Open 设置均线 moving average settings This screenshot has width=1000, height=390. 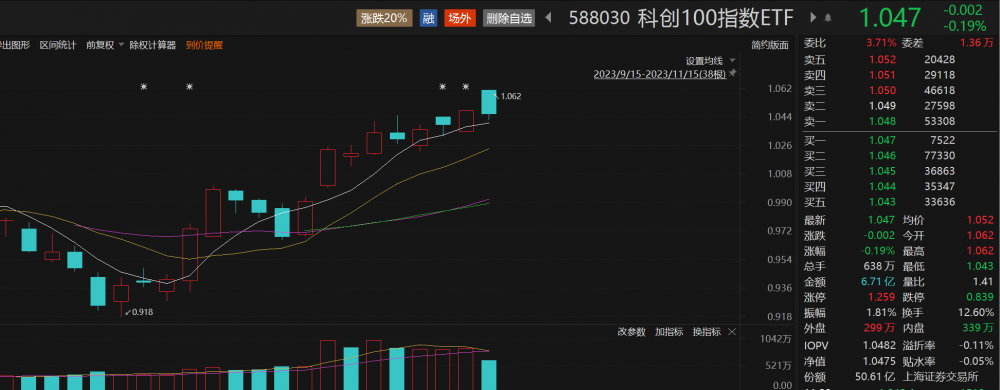tap(705, 61)
